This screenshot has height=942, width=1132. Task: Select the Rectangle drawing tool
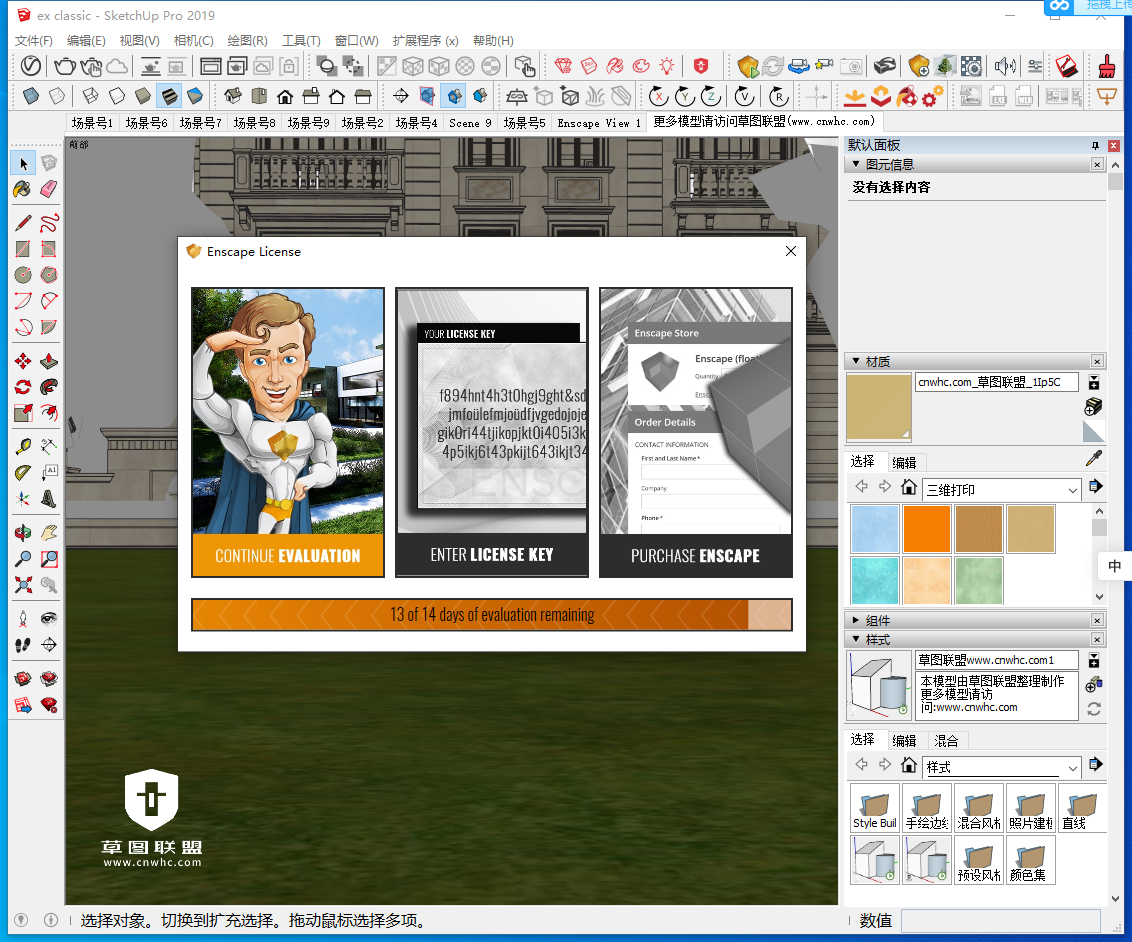(23, 249)
